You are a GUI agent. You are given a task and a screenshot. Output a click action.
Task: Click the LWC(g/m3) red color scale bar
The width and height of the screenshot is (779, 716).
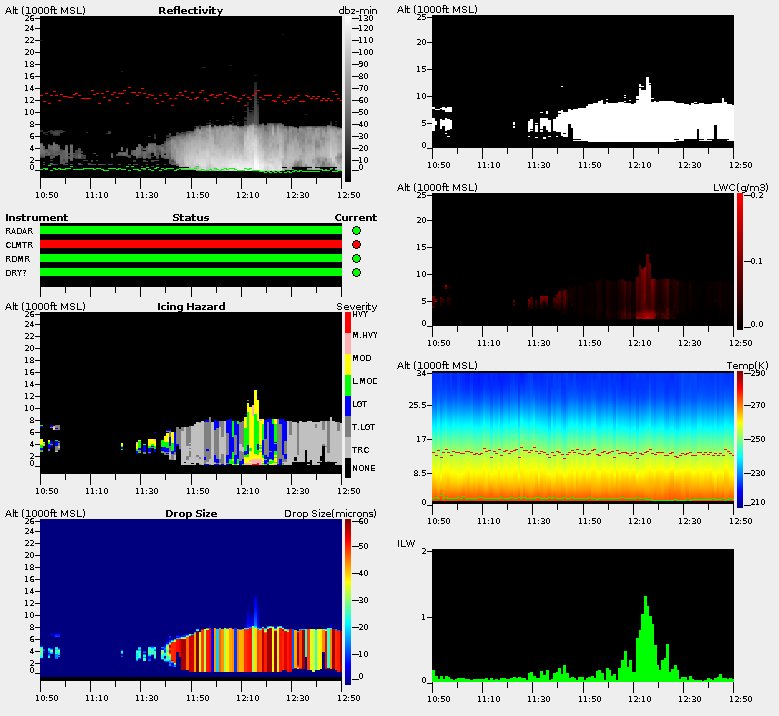tap(739, 260)
